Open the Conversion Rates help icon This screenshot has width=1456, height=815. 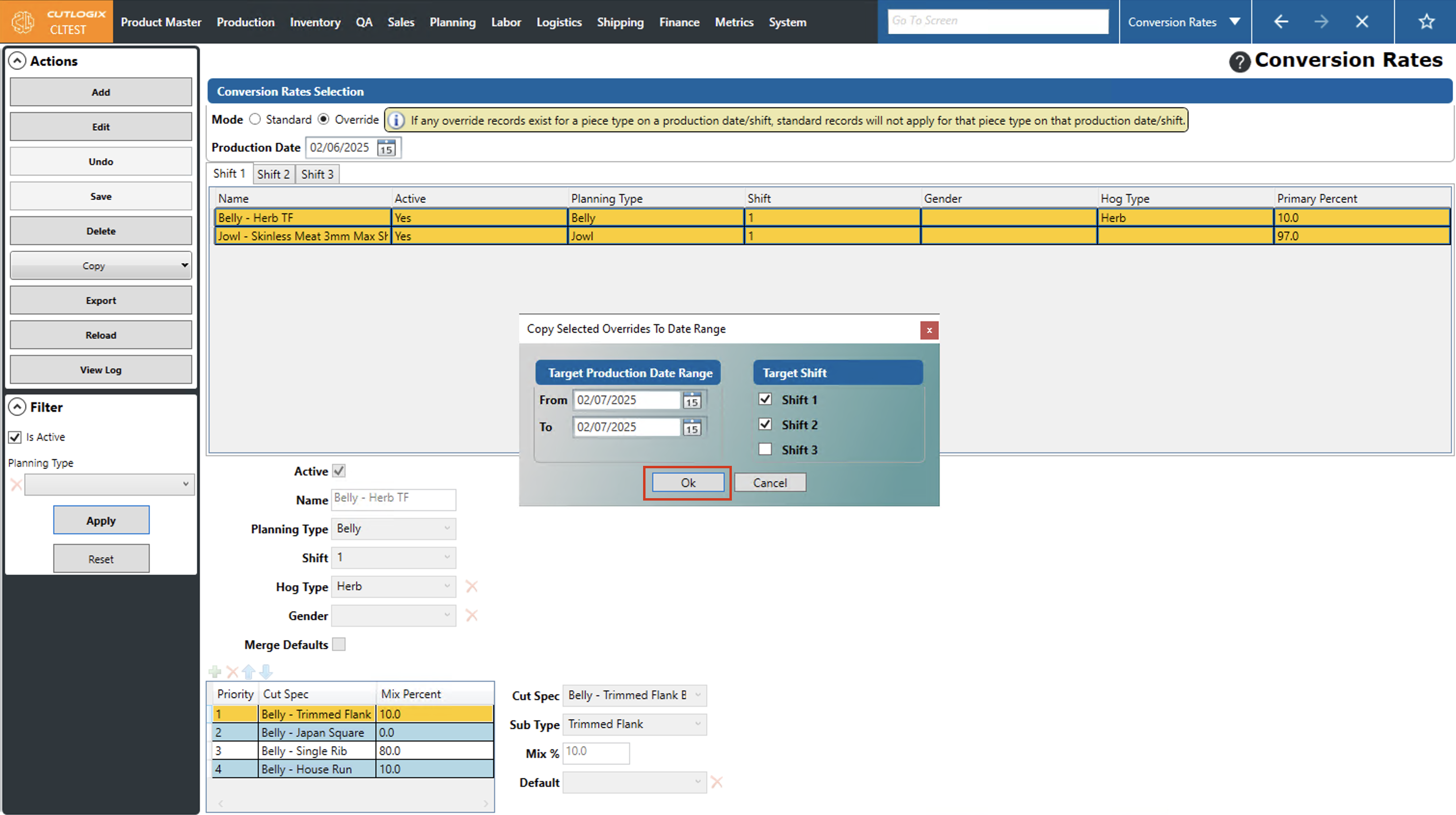1239,62
